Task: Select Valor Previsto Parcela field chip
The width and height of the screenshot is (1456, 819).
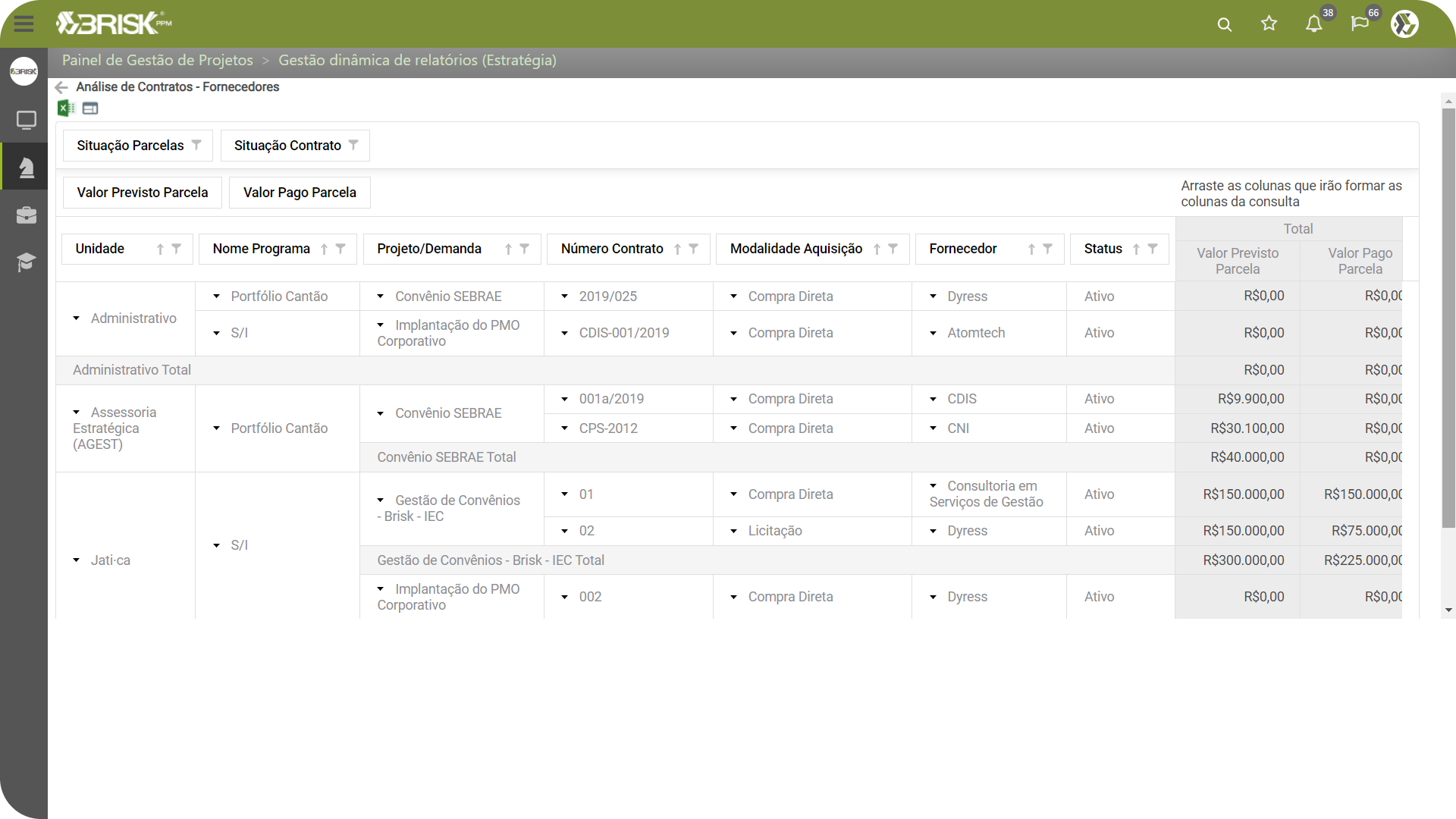Action: (x=143, y=193)
